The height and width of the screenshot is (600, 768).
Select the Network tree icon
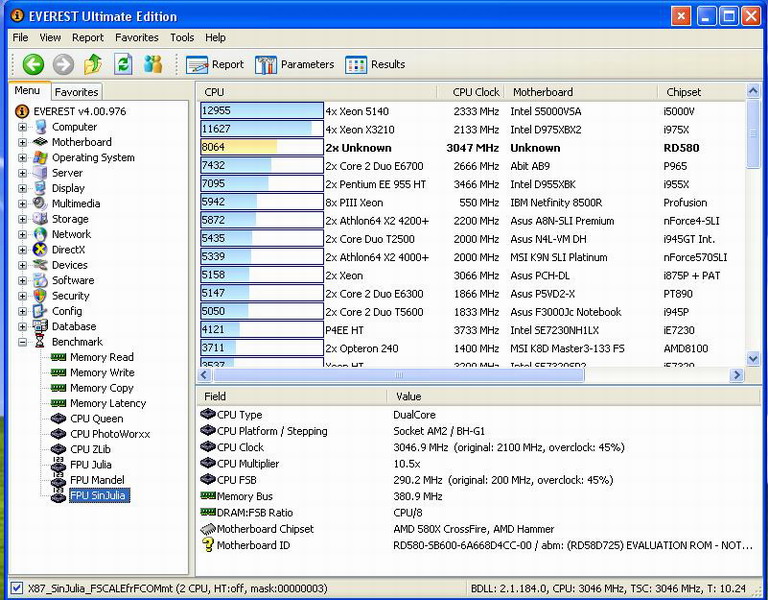pyautogui.click(x=41, y=234)
